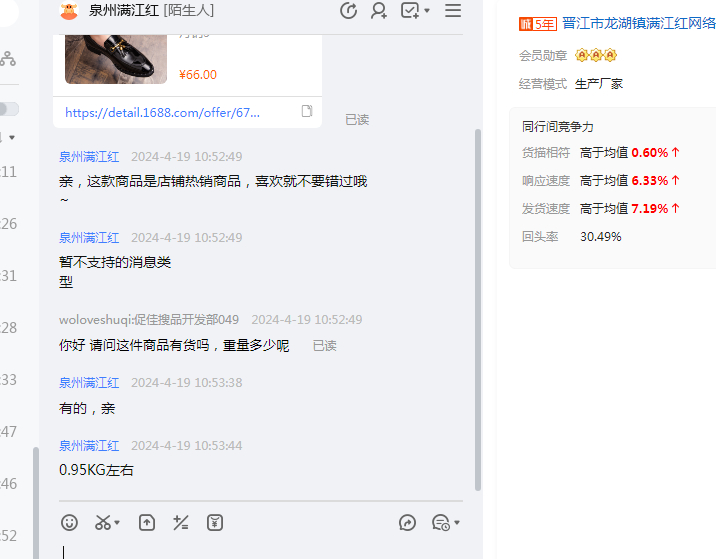
Task: Click the 同行间竞争力 heading
Action: click(558, 127)
